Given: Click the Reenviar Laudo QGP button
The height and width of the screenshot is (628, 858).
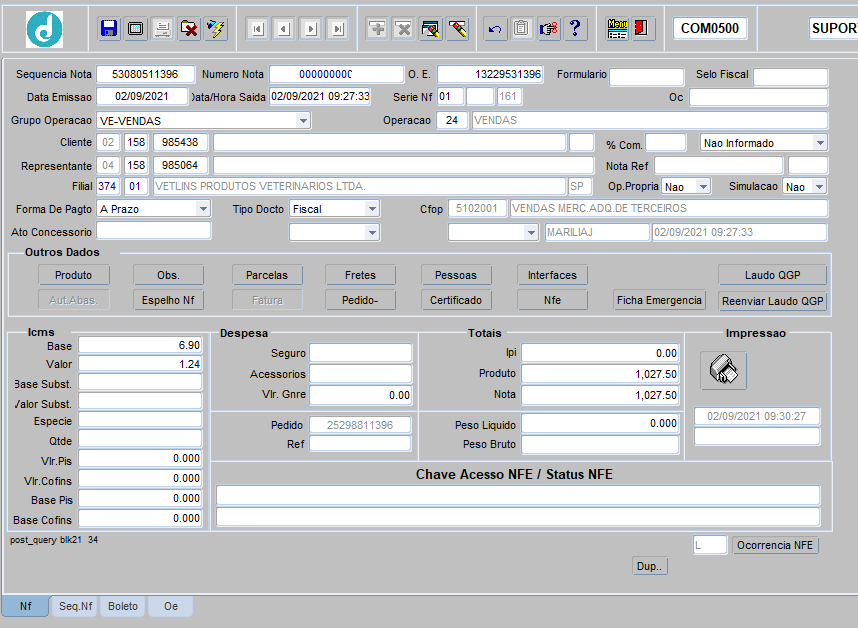Looking at the screenshot, I should 772,301.
